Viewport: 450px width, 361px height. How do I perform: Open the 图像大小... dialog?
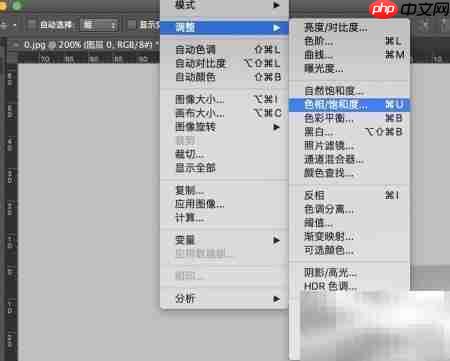click(224, 99)
